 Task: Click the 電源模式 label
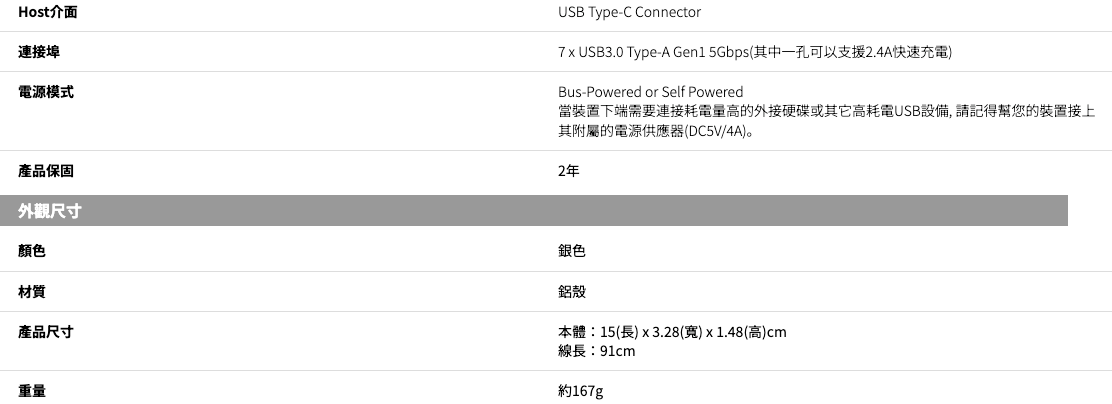(x=46, y=92)
